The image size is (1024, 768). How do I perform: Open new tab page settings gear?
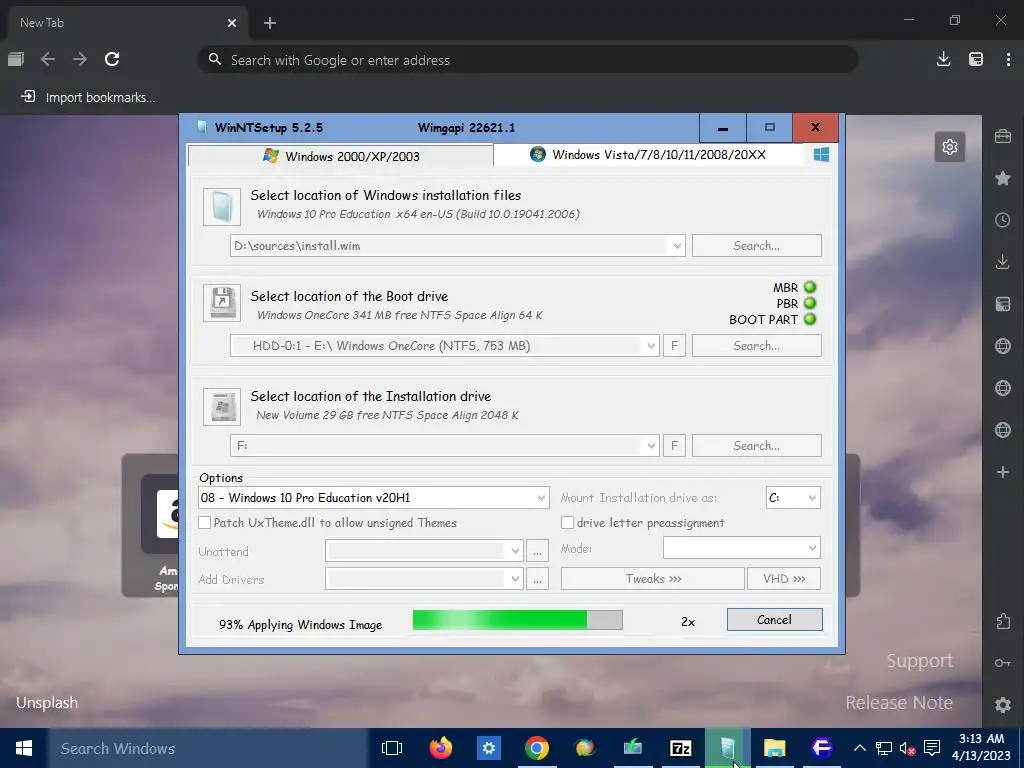coord(950,147)
